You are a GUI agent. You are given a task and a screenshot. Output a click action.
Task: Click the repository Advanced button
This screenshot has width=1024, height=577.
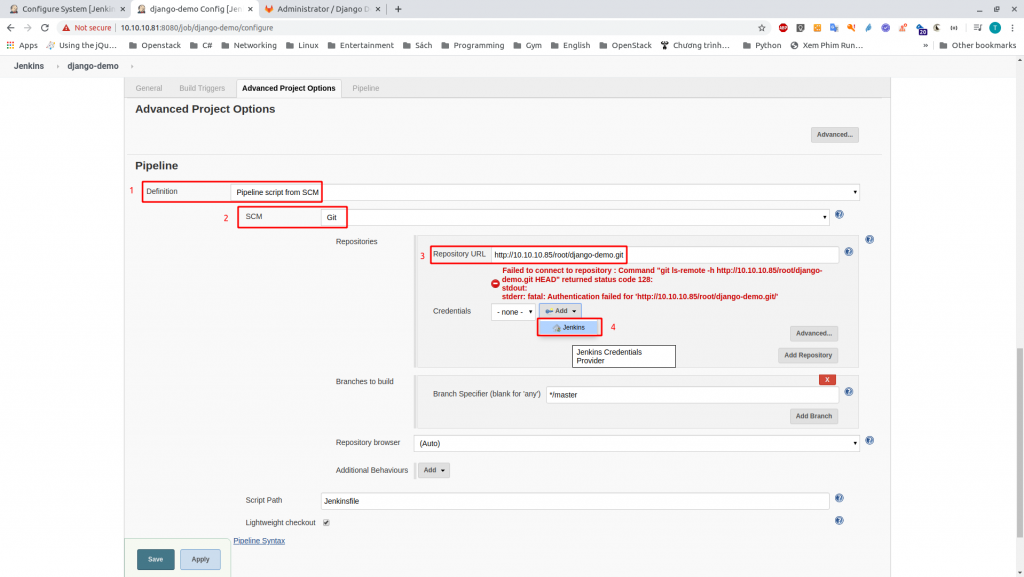pyautogui.click(x=814, y=333)
